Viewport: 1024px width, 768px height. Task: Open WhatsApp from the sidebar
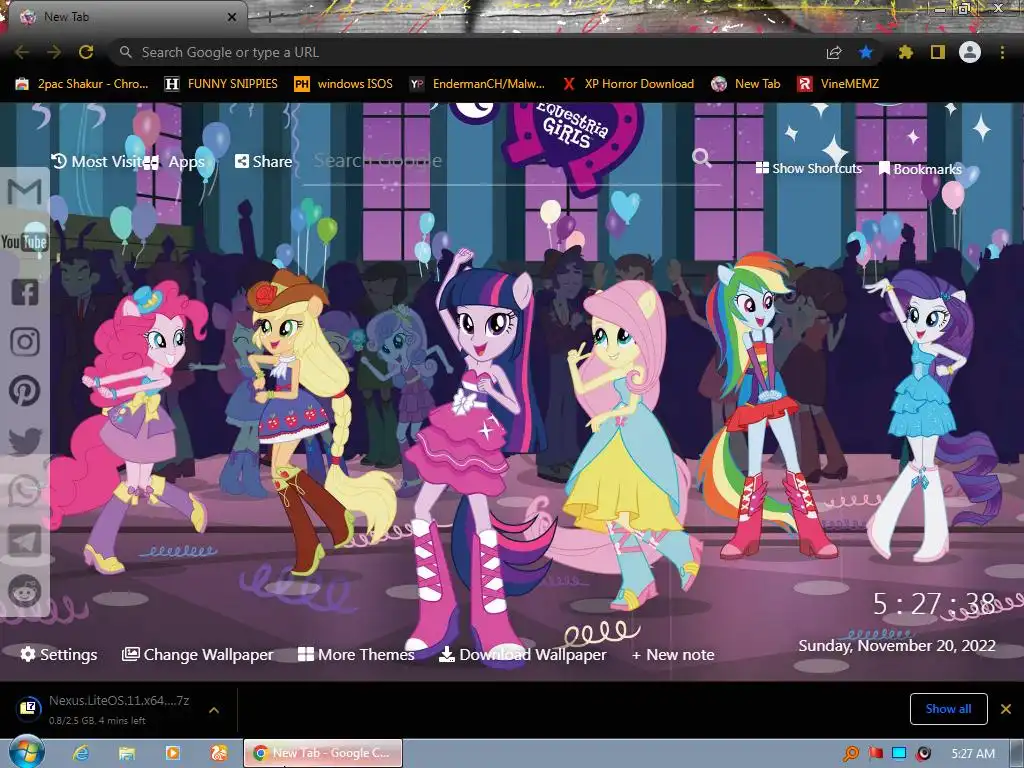(25, 490)
